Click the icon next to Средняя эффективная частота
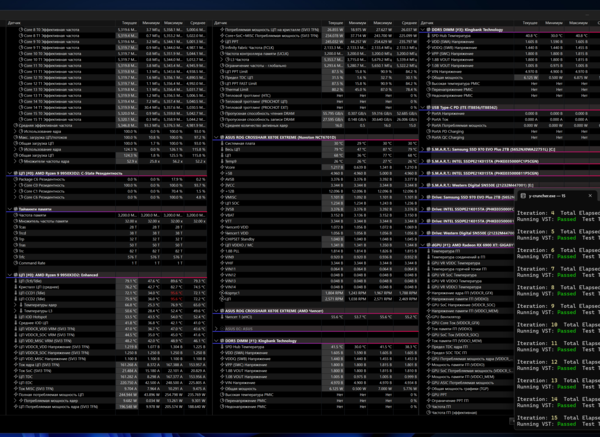This screenshot has width=600, height=437. tap(16, 125)
